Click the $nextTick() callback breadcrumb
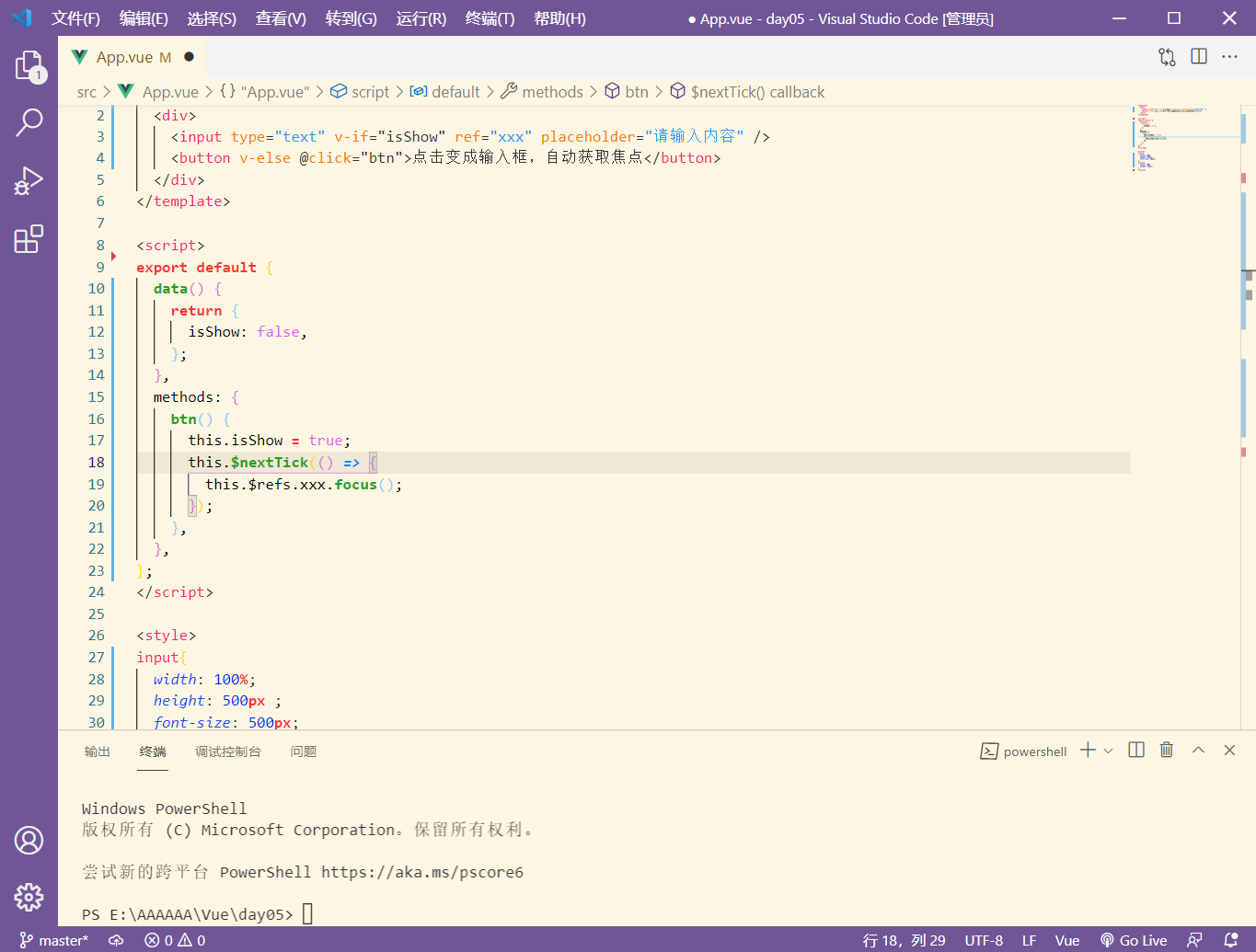This screenshot has height=952, width=1256. [747, 92]
